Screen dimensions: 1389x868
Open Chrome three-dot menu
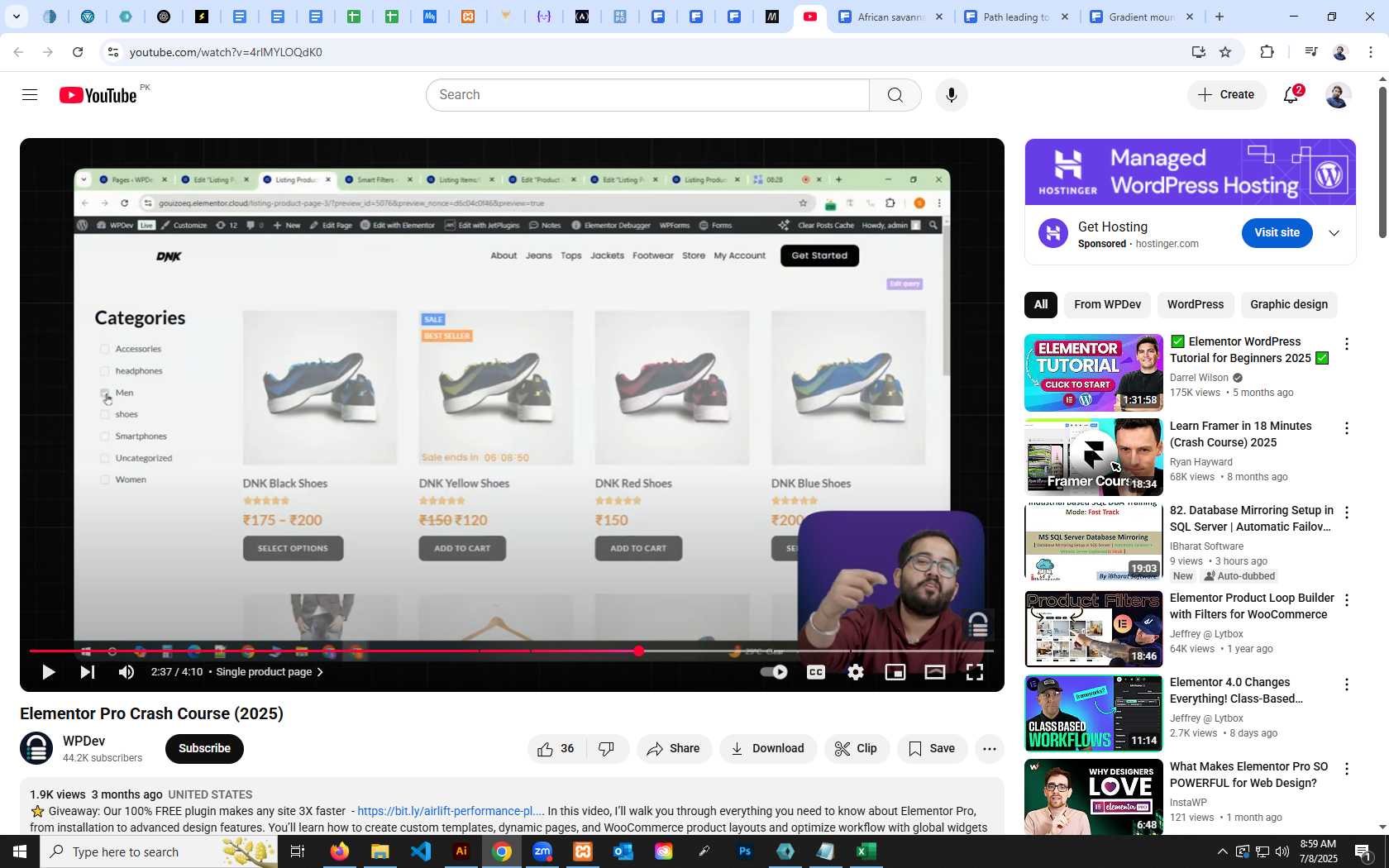[1371, 52]
